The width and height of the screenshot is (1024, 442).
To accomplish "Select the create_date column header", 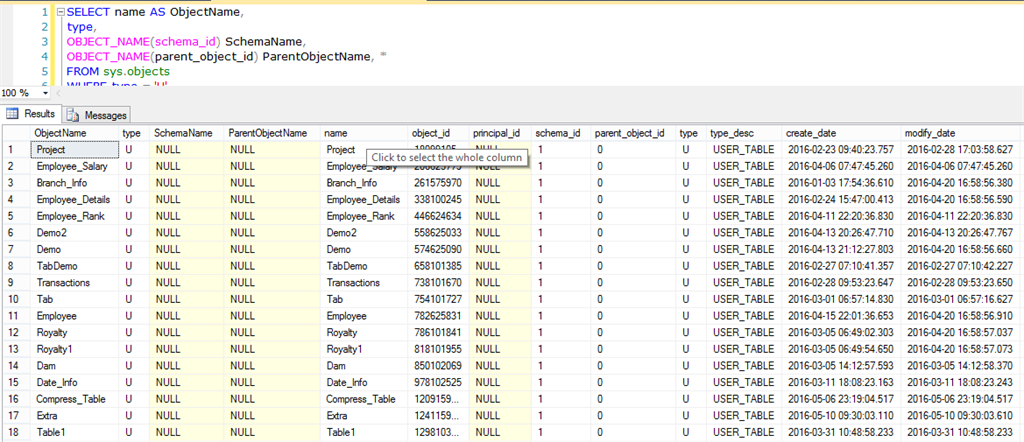I will point(812,133).
